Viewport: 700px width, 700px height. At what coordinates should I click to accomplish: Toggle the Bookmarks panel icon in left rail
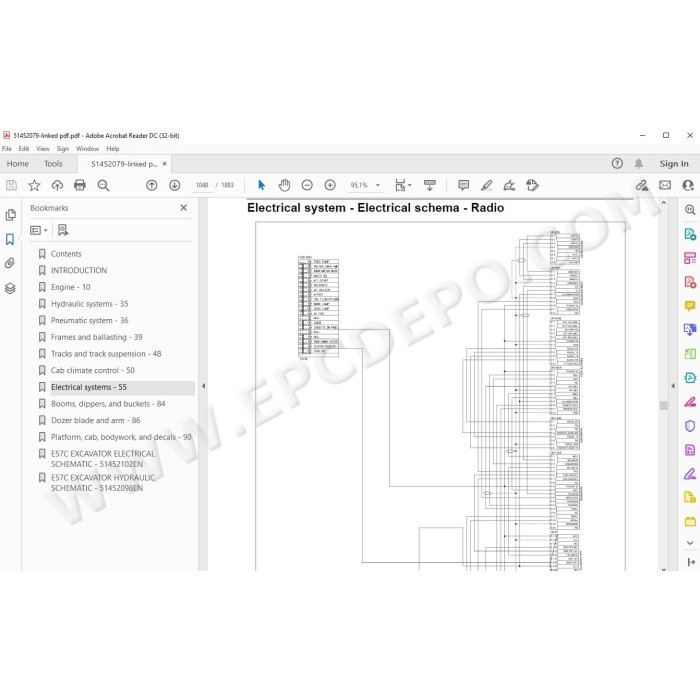coord(10,239)
